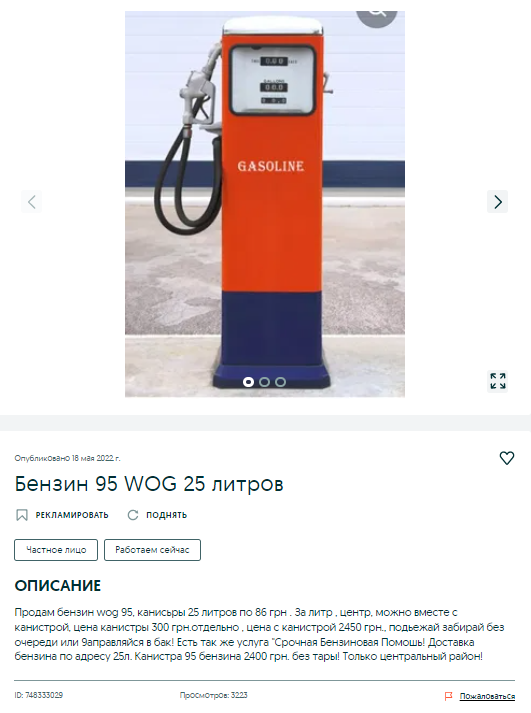The image size is (531, 713).
Task: Open fullscreen view with expand arrows icon
Action: point(497,381)
